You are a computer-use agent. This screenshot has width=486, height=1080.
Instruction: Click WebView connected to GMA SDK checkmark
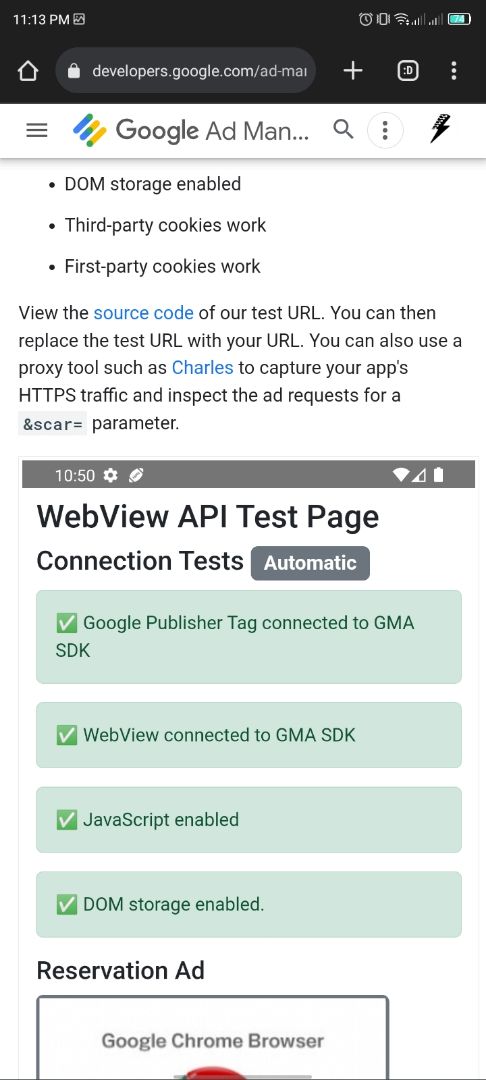66,735
